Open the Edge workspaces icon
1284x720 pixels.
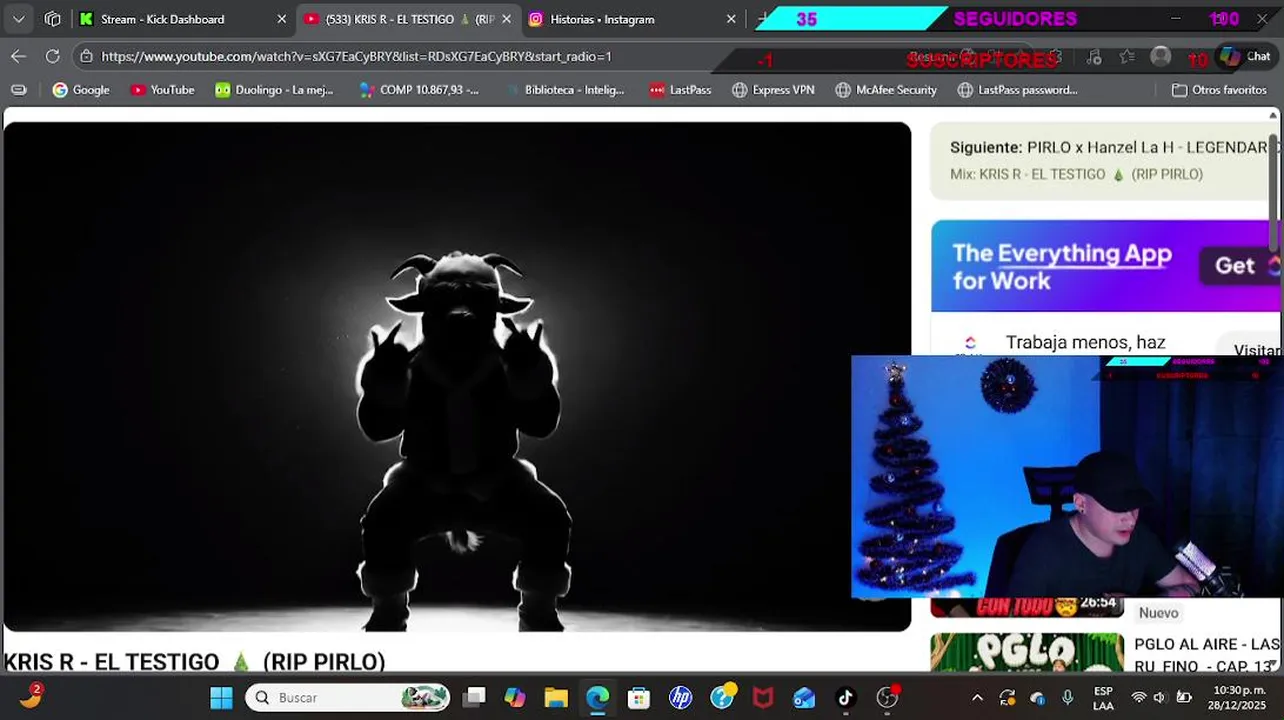click(53, 19)
